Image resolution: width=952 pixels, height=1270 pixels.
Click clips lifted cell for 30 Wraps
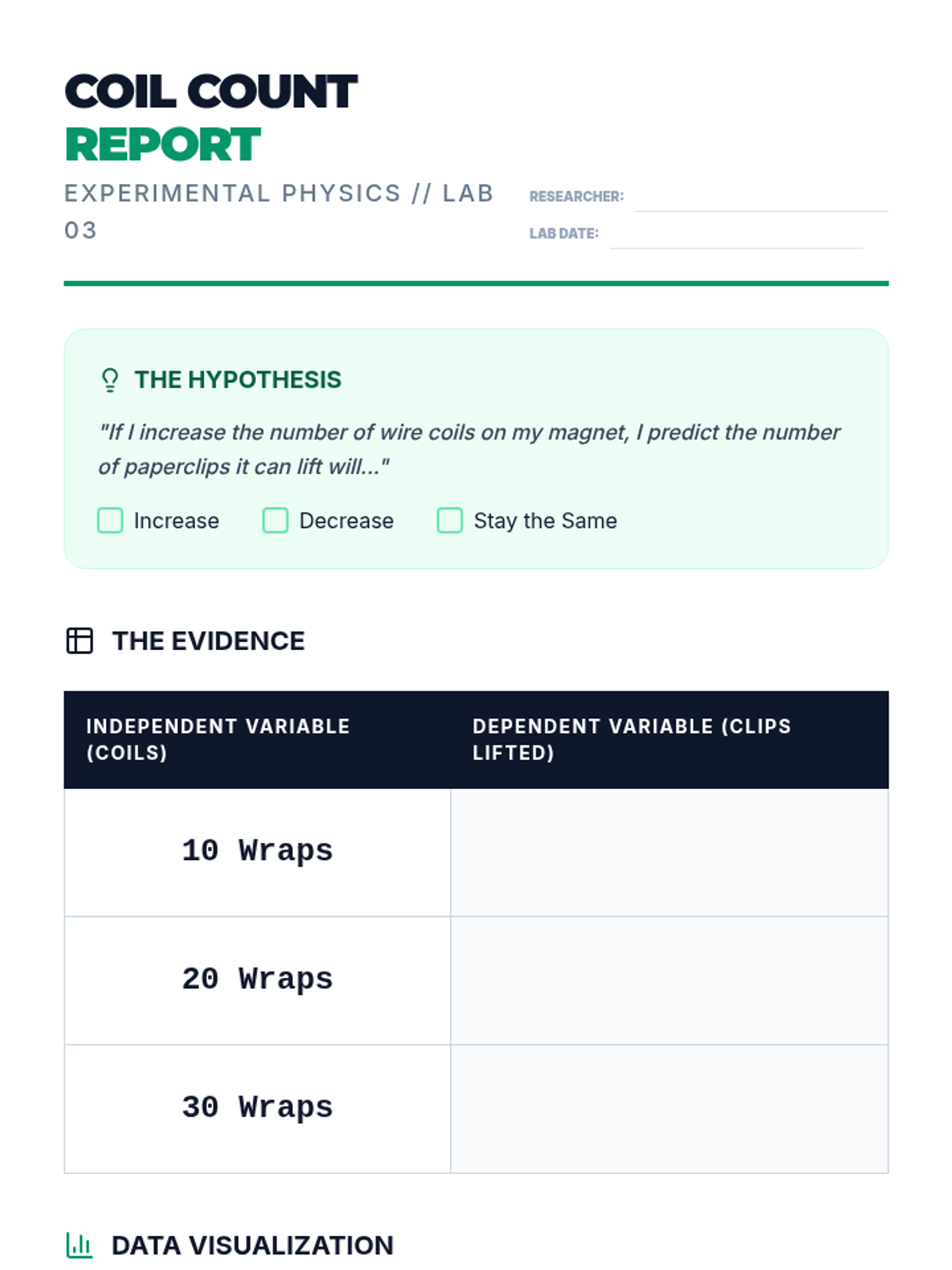point(669,1109)
